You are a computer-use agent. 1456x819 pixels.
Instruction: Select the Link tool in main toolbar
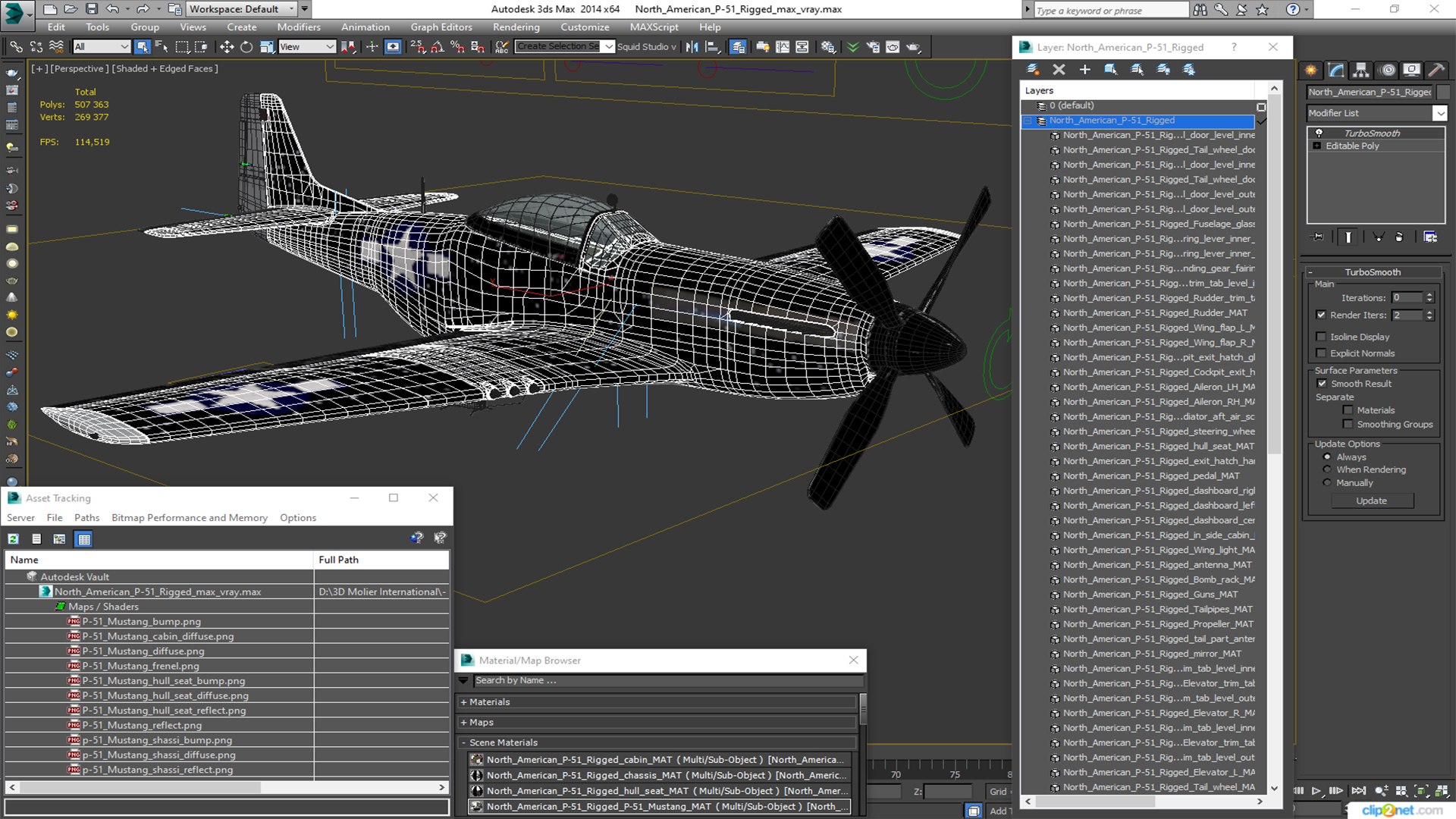coord(16,47)
